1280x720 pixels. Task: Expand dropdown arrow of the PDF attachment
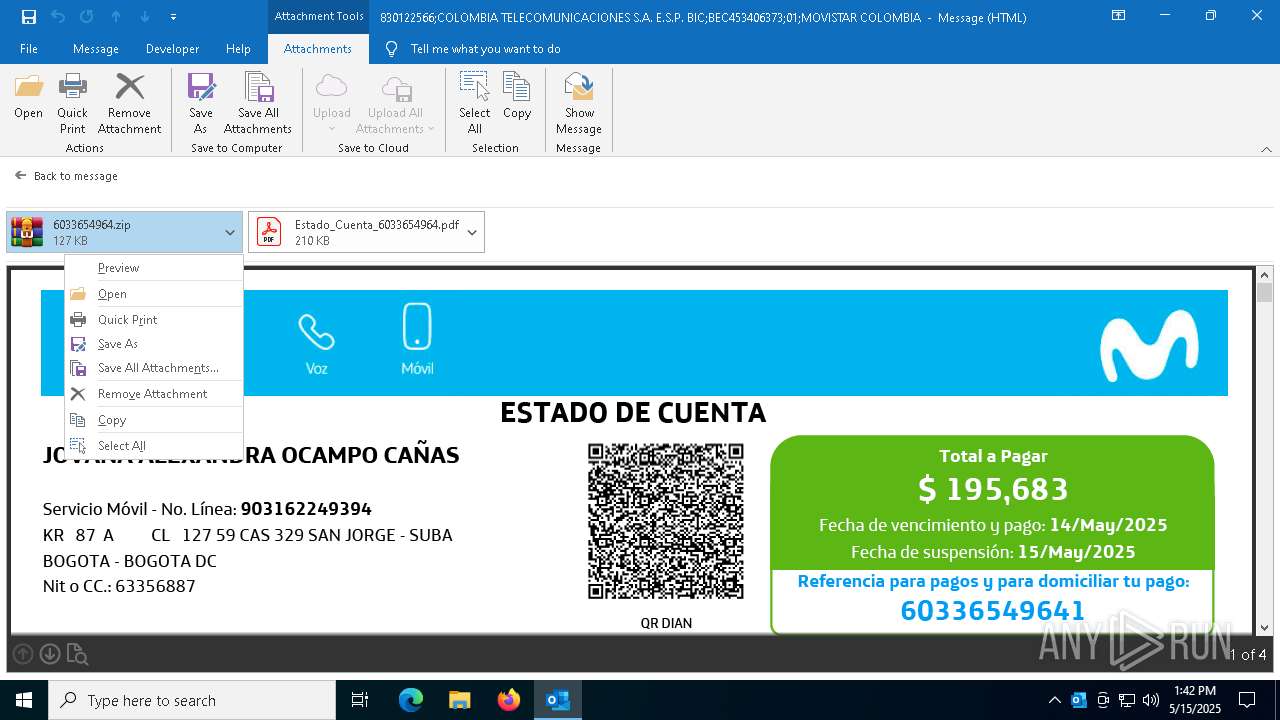click(x=472, y=232)
